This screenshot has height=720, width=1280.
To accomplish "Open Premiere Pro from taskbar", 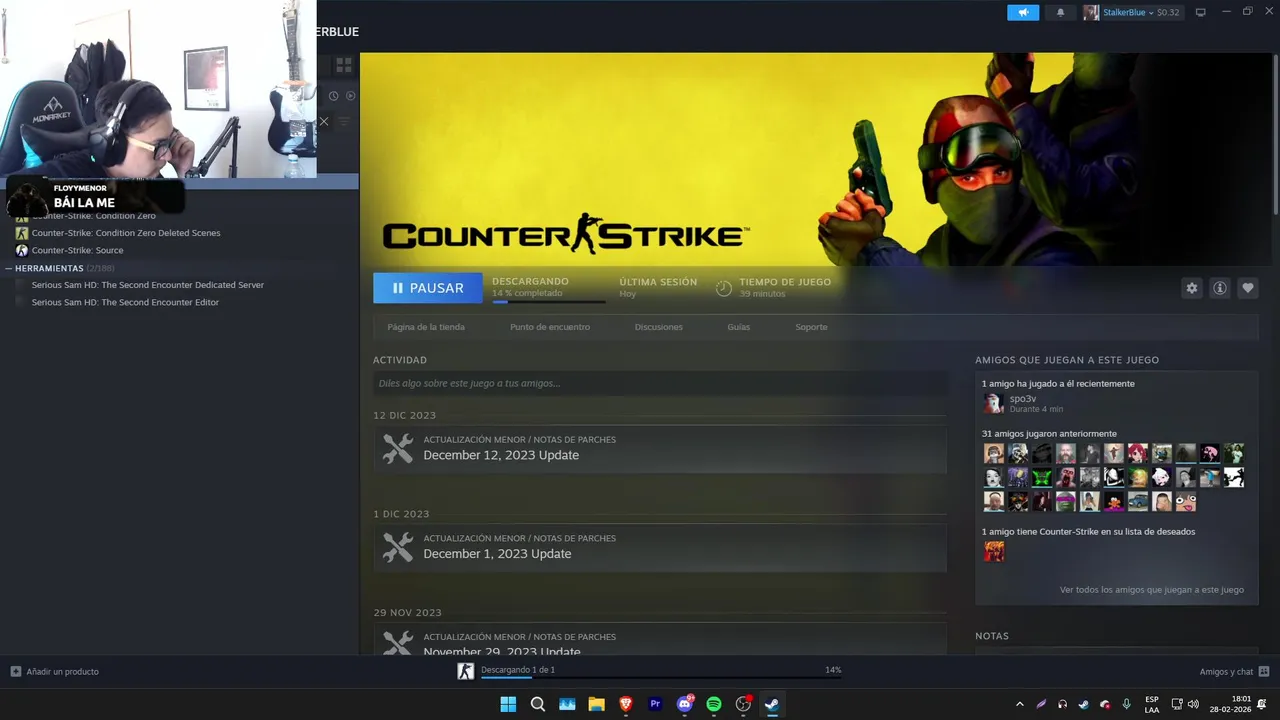I will (655, 704).
